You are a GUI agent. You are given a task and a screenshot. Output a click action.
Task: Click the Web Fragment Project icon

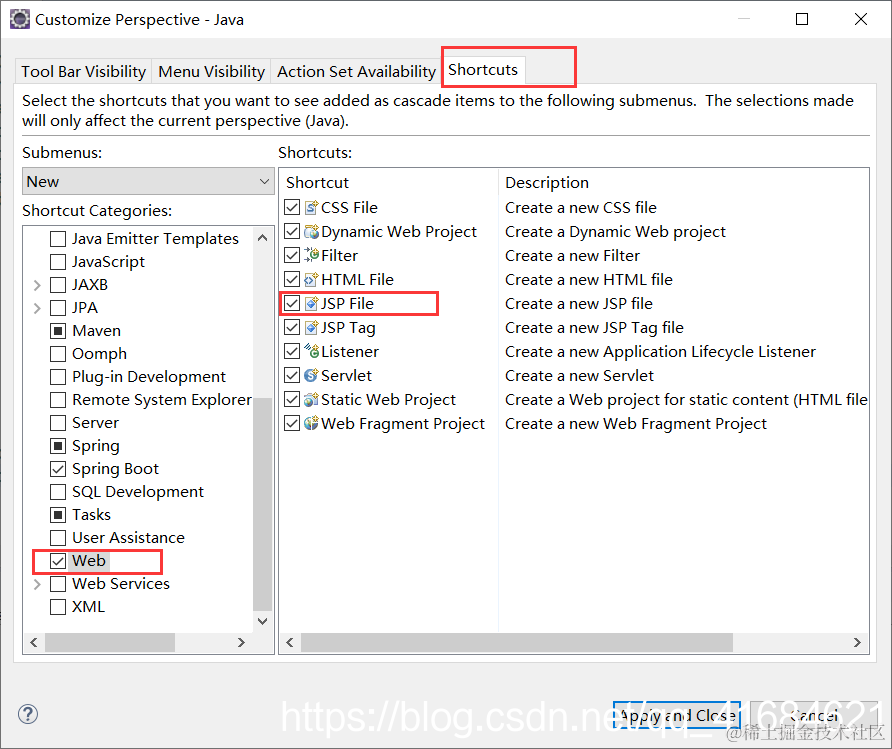tap(311, 424)
